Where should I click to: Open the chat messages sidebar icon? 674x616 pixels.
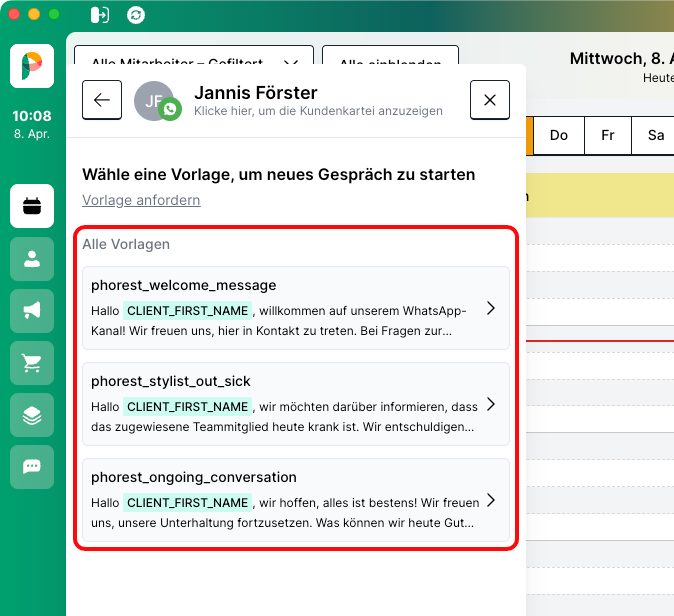[x=32, y=467]
